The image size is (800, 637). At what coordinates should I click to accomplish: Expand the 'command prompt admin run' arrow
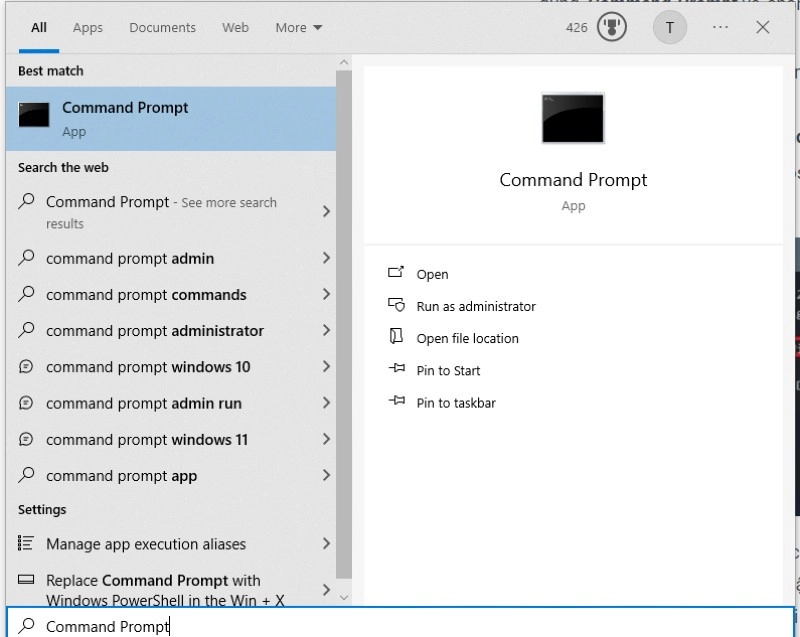[327, 403]
